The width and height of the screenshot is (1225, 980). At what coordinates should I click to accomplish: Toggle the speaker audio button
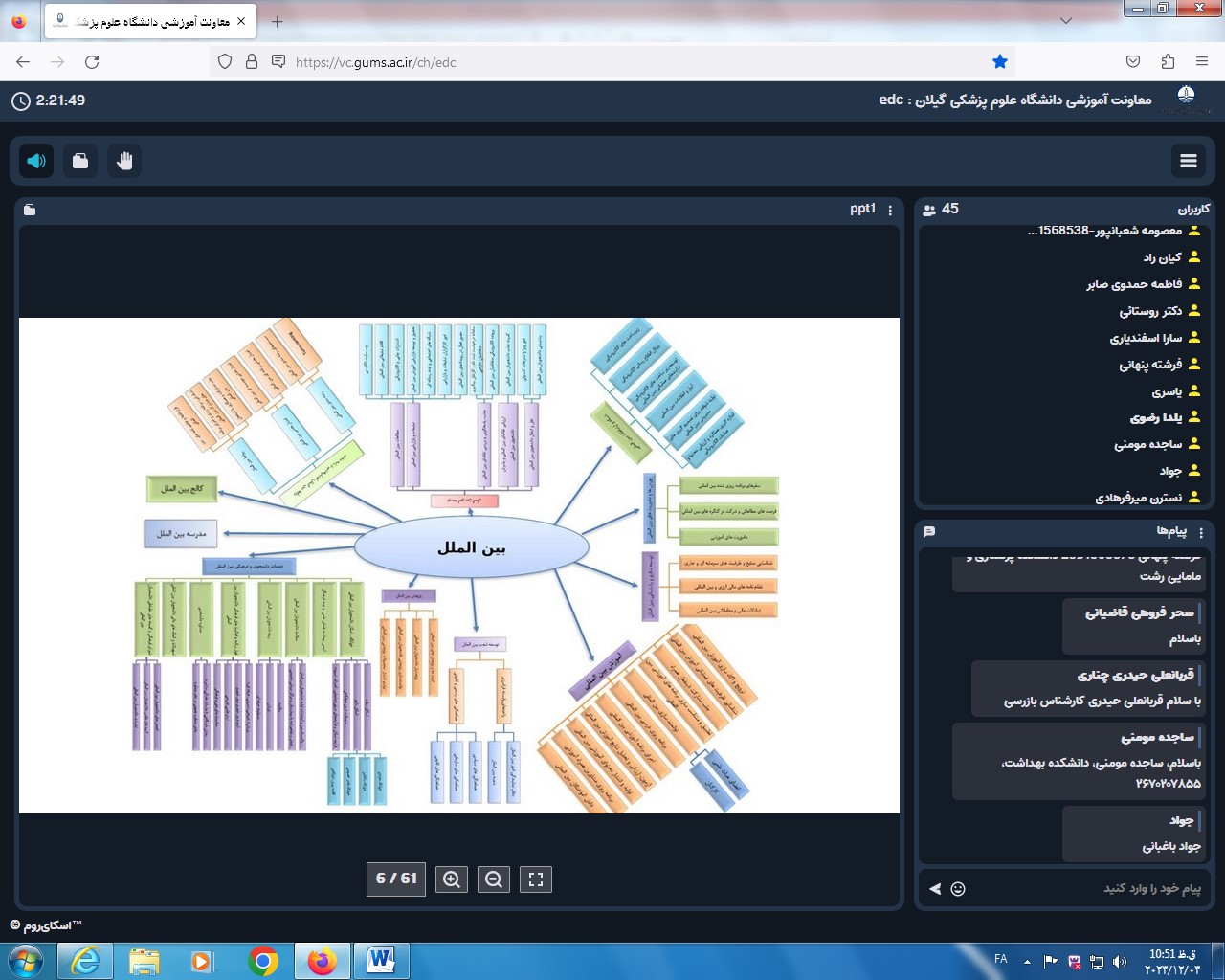click(36, 161)
